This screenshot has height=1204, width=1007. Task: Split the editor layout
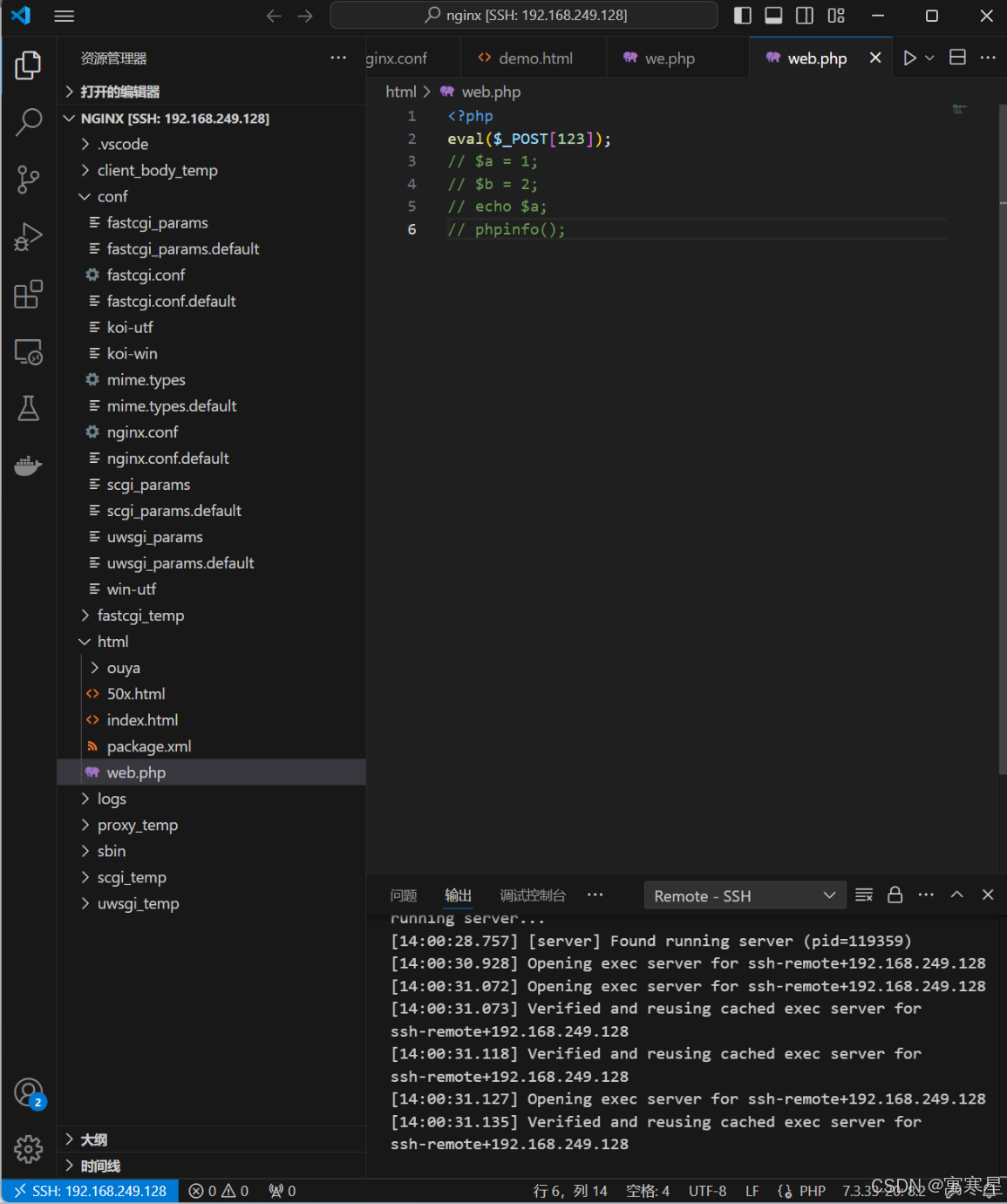pyautogui.click(x=957, y=58)
